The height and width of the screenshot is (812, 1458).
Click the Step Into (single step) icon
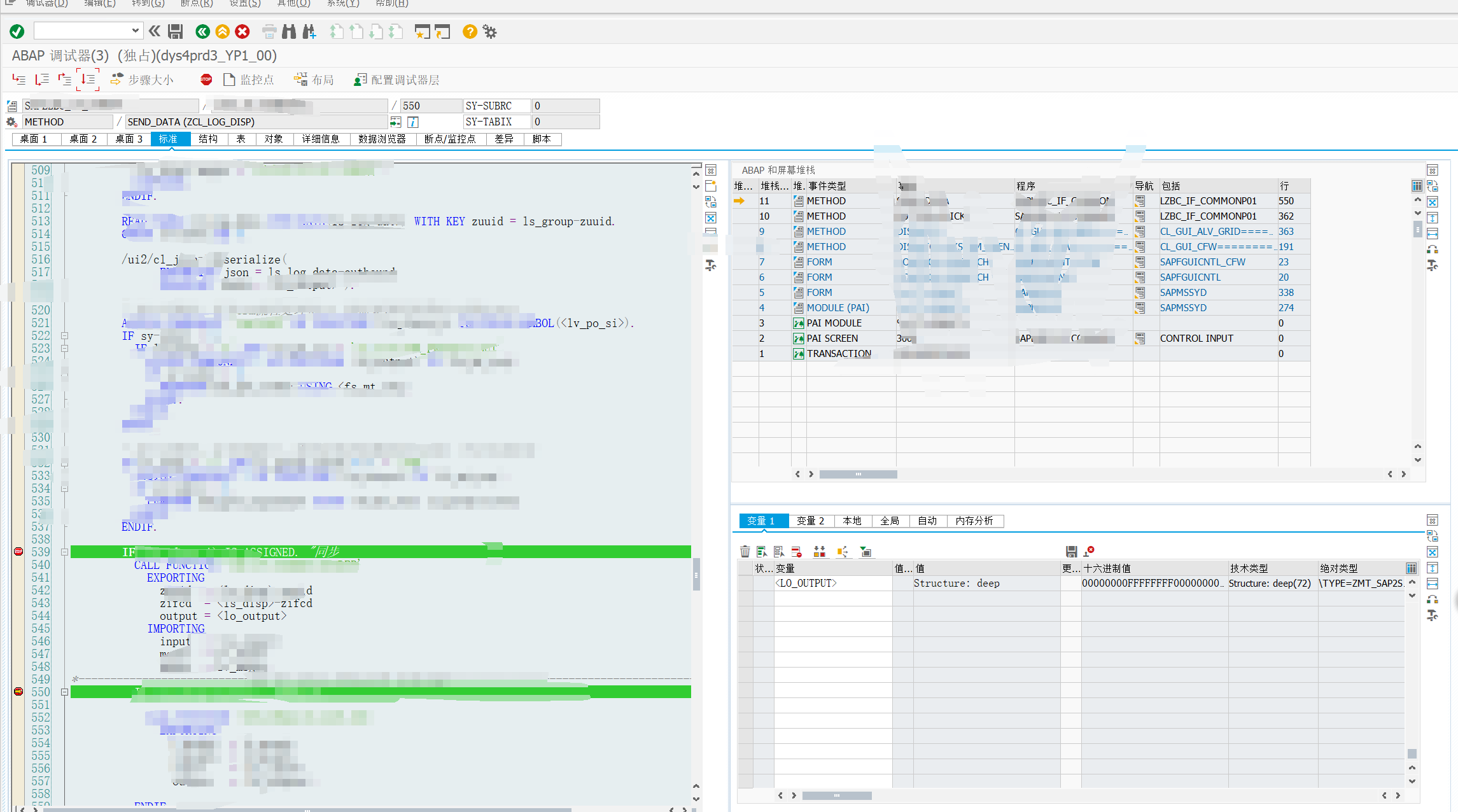[x=19, y=80]
